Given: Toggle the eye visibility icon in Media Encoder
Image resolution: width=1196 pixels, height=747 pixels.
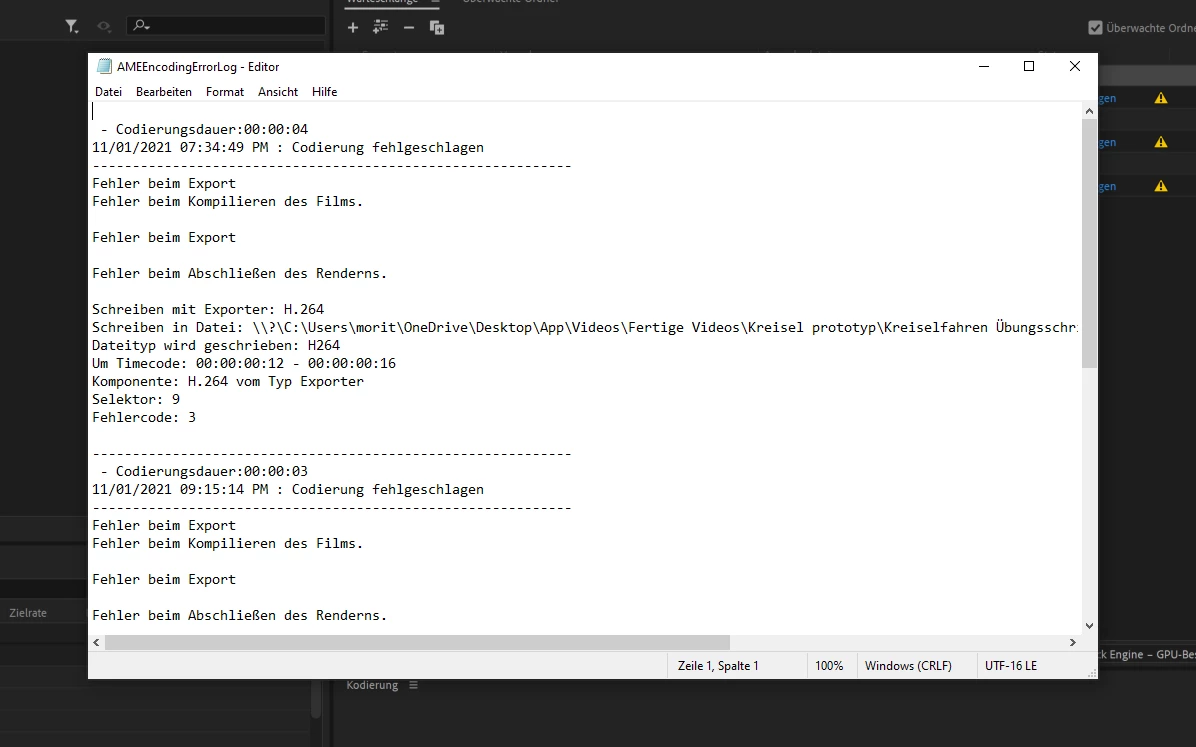Looking at the screenshot, I should pos(104,27).
